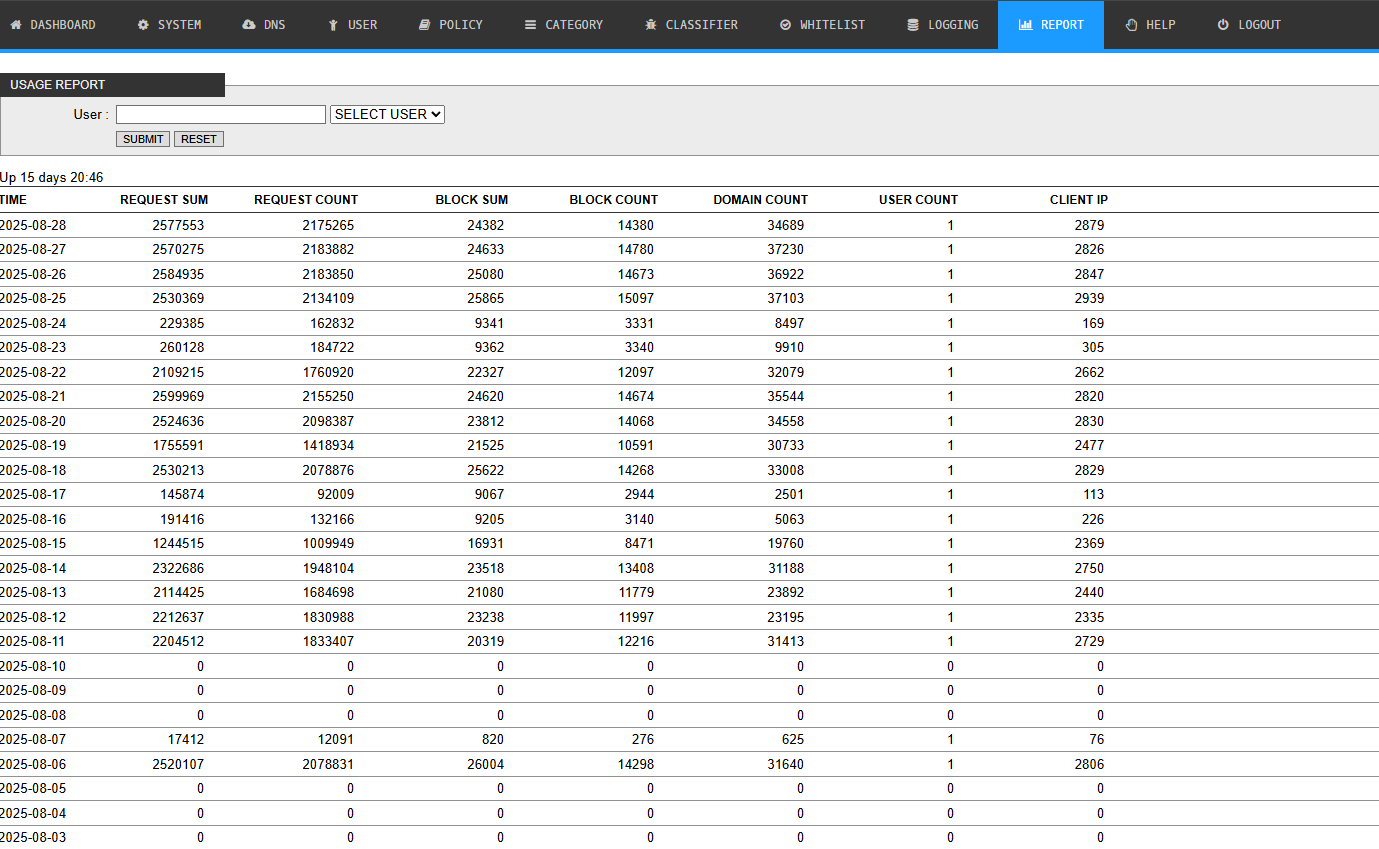
Task: Click the Whitelist checkmark icon
Action: [x=785, y=25]
